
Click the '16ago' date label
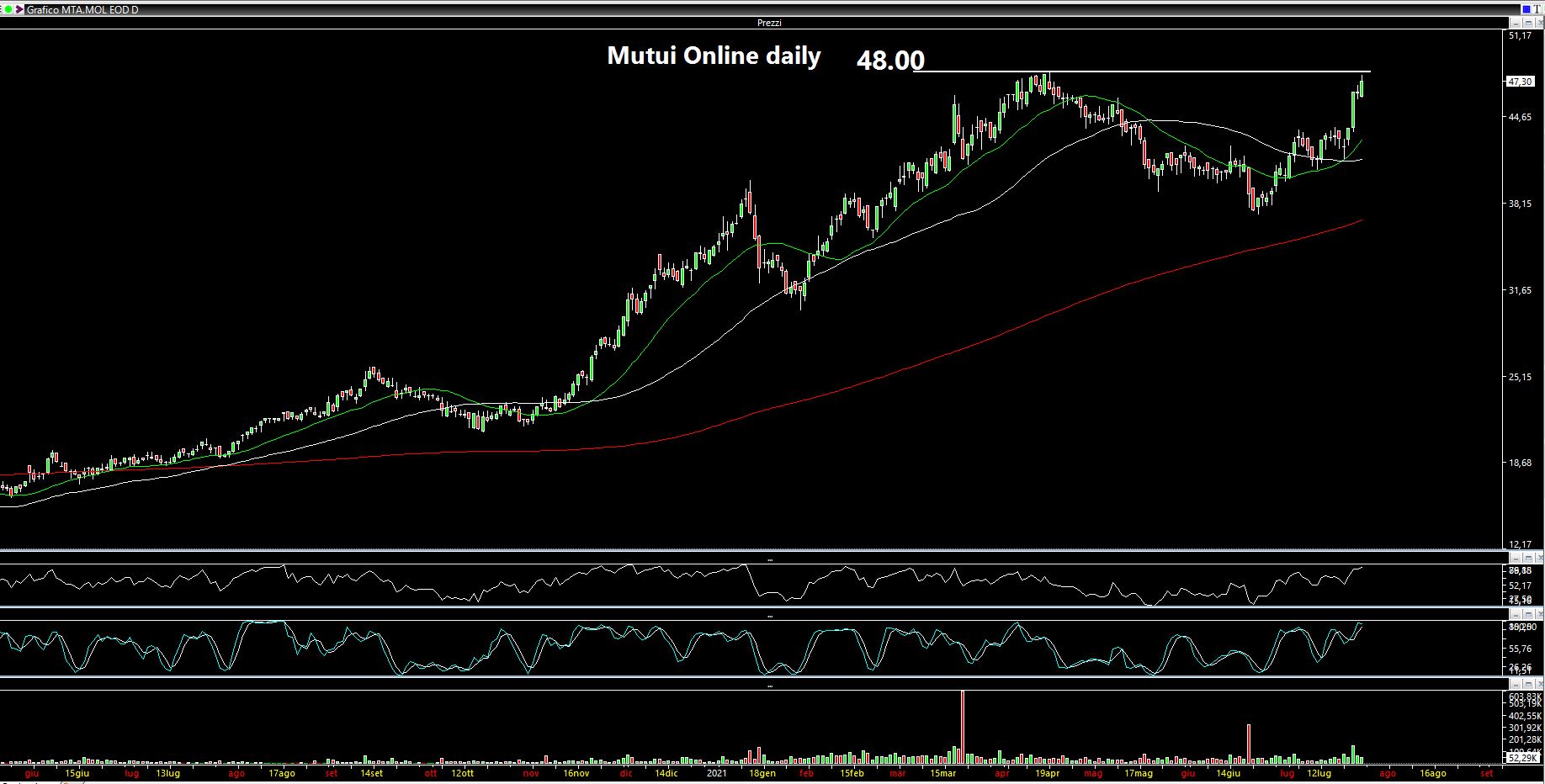[1433, 773]
